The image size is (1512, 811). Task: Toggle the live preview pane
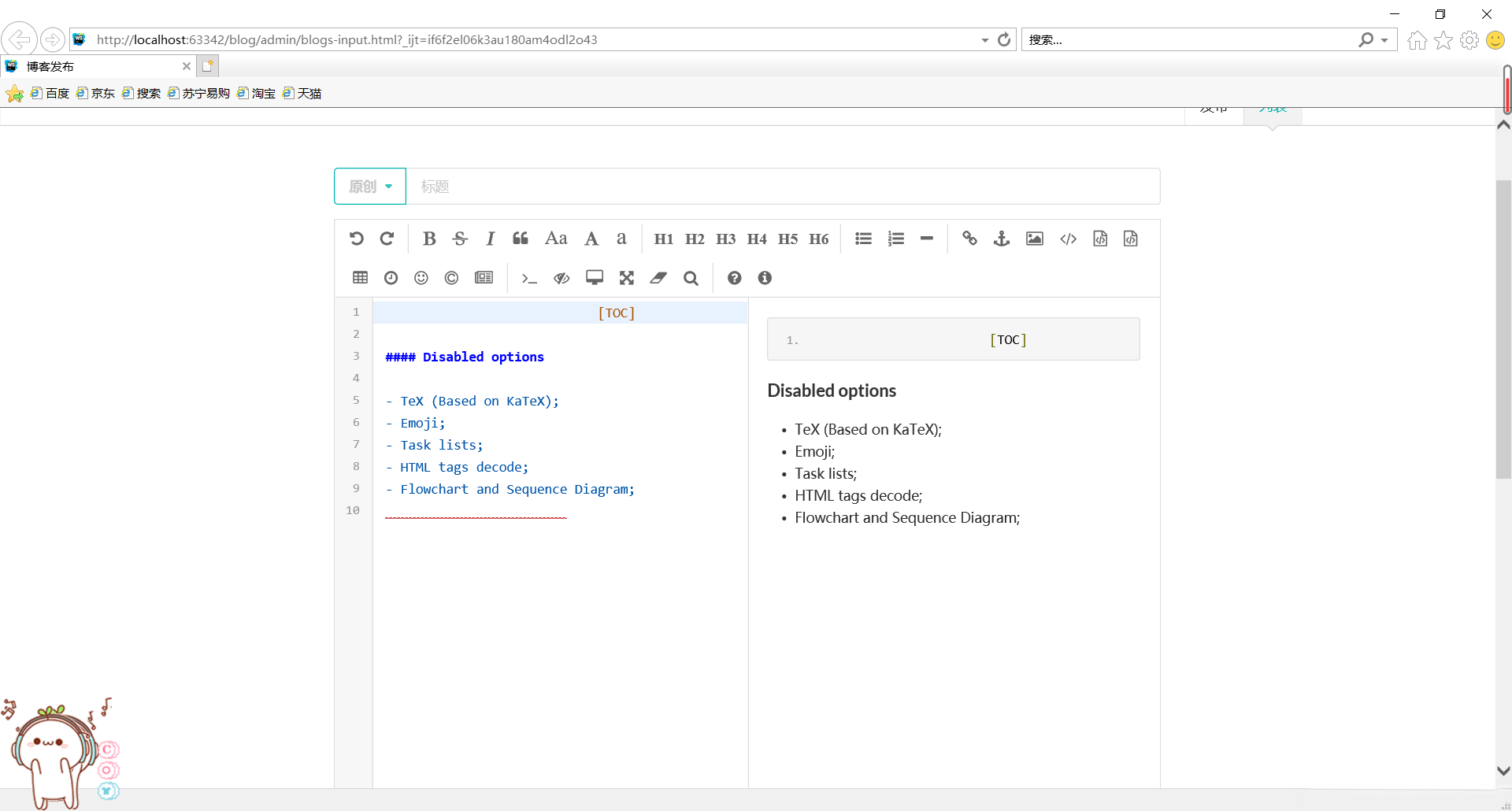561,278
